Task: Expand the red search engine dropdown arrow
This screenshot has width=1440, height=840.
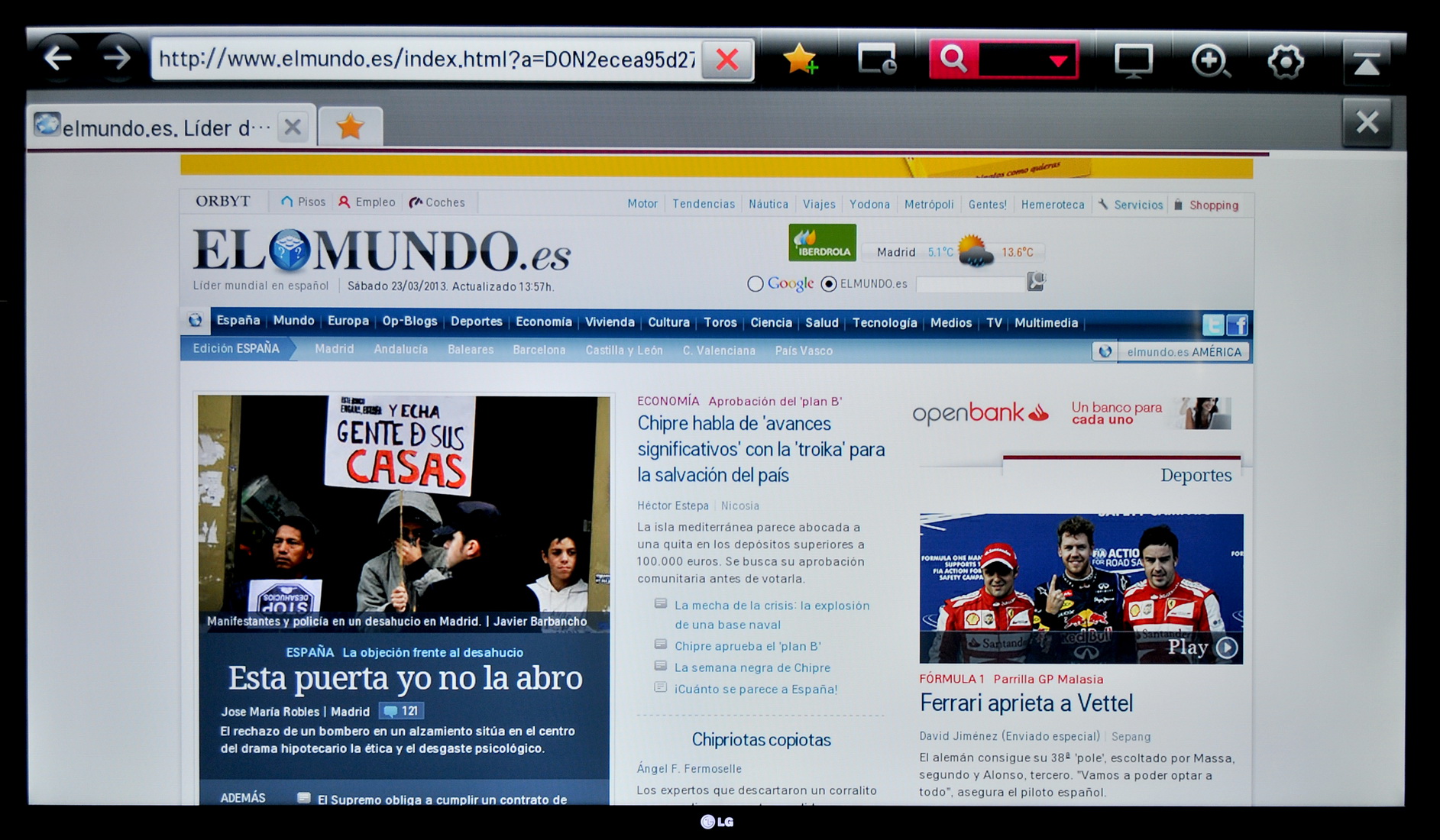Action: pos(1058,60)
